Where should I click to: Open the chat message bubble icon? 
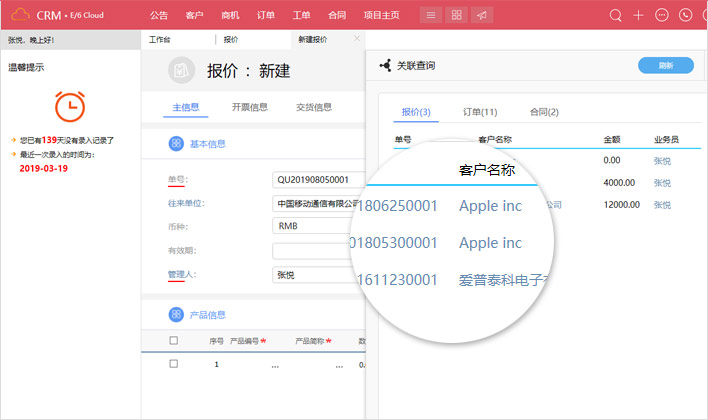(x=661, y=15)
